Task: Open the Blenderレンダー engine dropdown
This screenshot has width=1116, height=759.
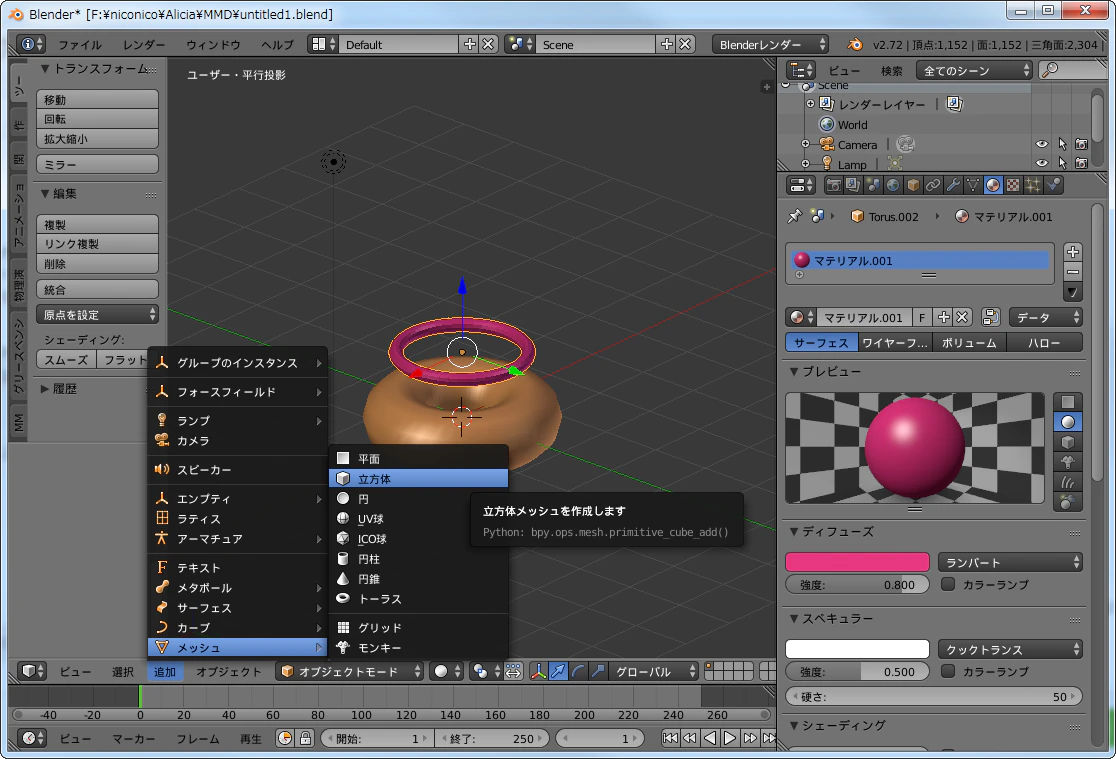Action: tap(771, 44)
